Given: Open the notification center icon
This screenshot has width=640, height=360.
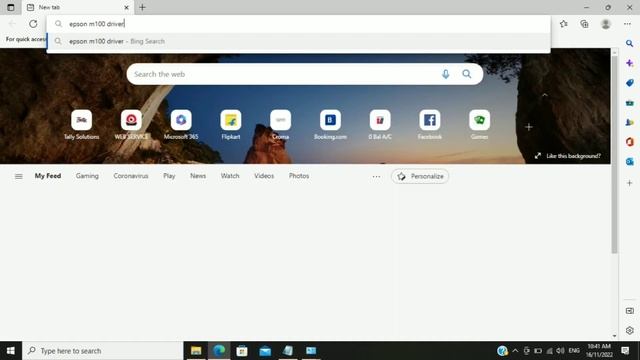Looking at the screenshot, I should pyautogui.click(x=625, y=351).
